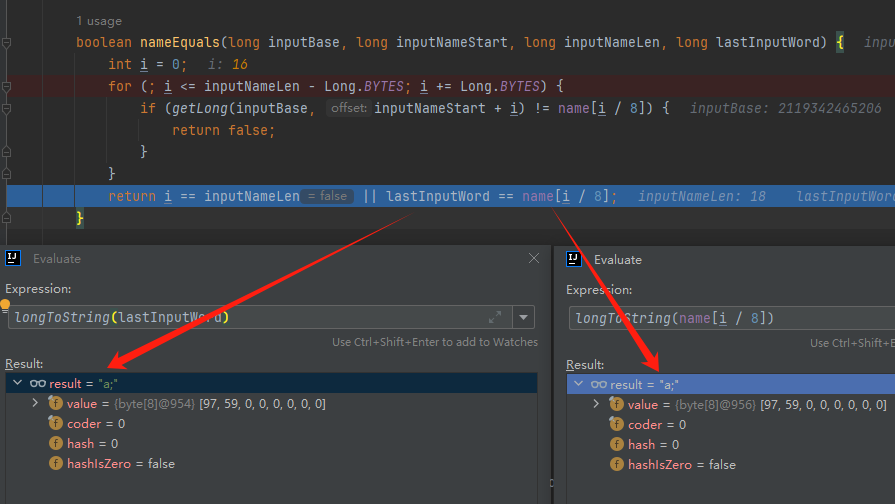Collapse the right result = "a;" node

(578, 384)
